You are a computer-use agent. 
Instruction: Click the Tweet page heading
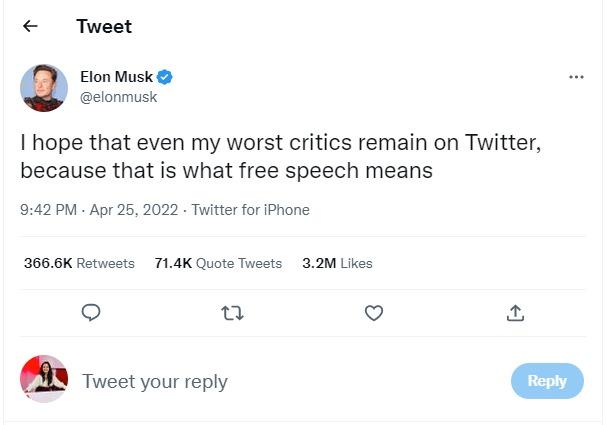[104, 27]
